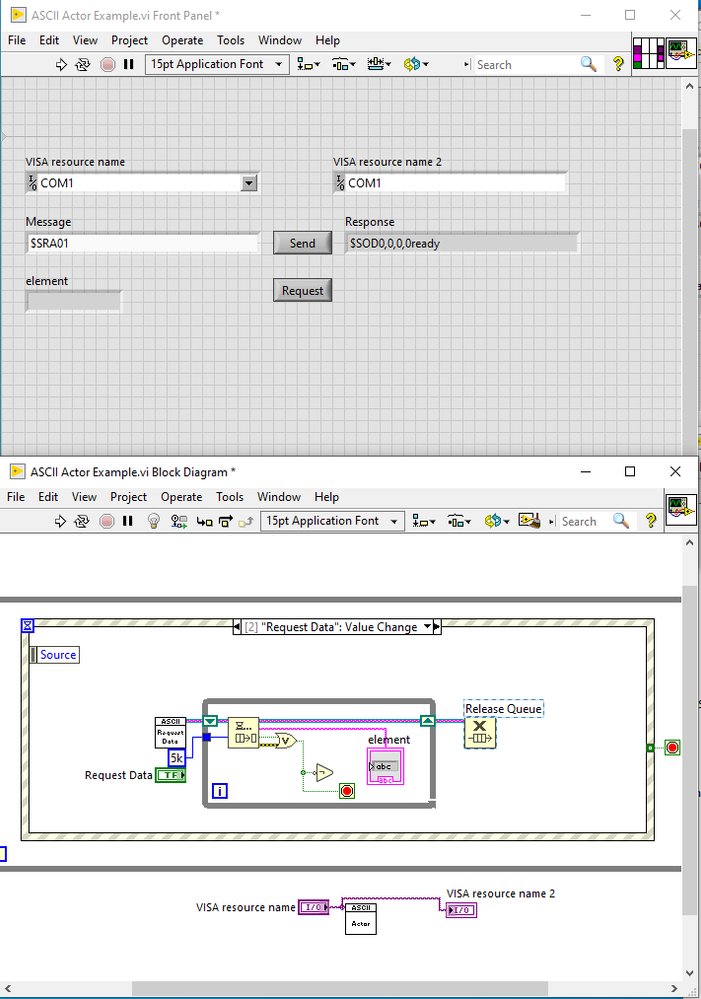The width and height of the screenshot is (701, 999).
Task: Click the Request button
Action: [x=303, y=291]
